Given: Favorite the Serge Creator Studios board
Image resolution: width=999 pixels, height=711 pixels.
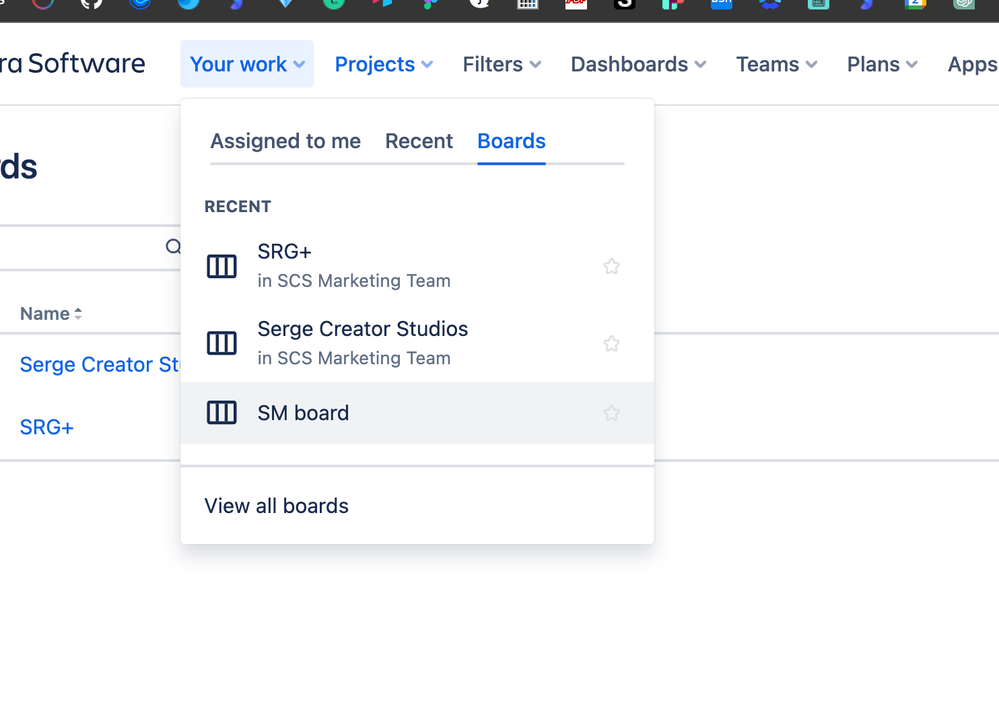Looking at the screenshot, I should pos(611,343).
